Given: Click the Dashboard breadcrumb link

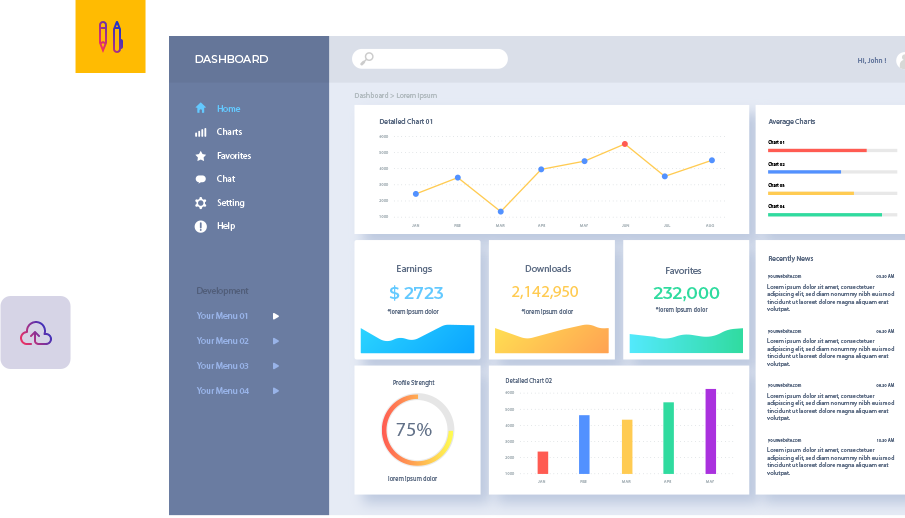Looking at the screenshot, I should click(370, 96).
